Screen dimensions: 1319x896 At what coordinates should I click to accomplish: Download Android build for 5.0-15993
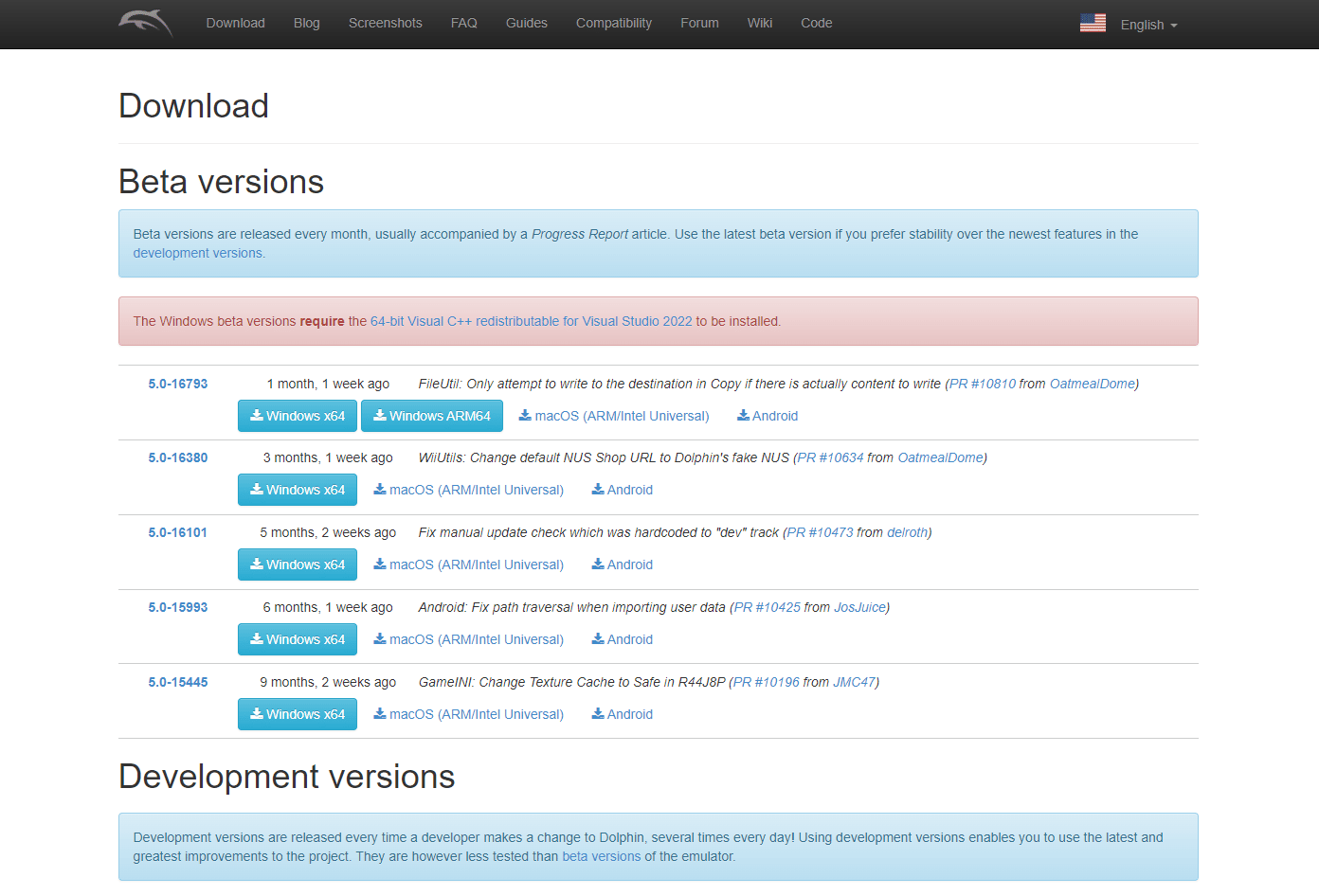(623, 639)
